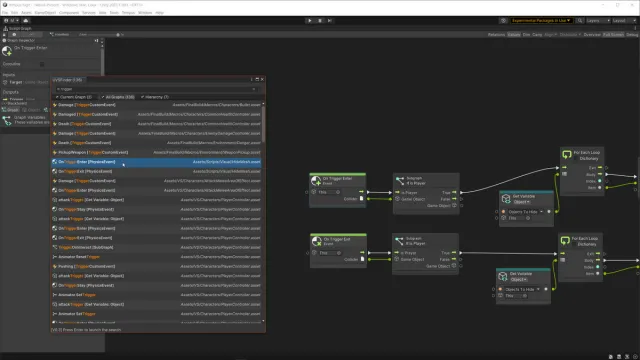Click the Pause button in the Unity toolbar
The height and width of the screenshot is (360, 640).
tap(320, 20)
